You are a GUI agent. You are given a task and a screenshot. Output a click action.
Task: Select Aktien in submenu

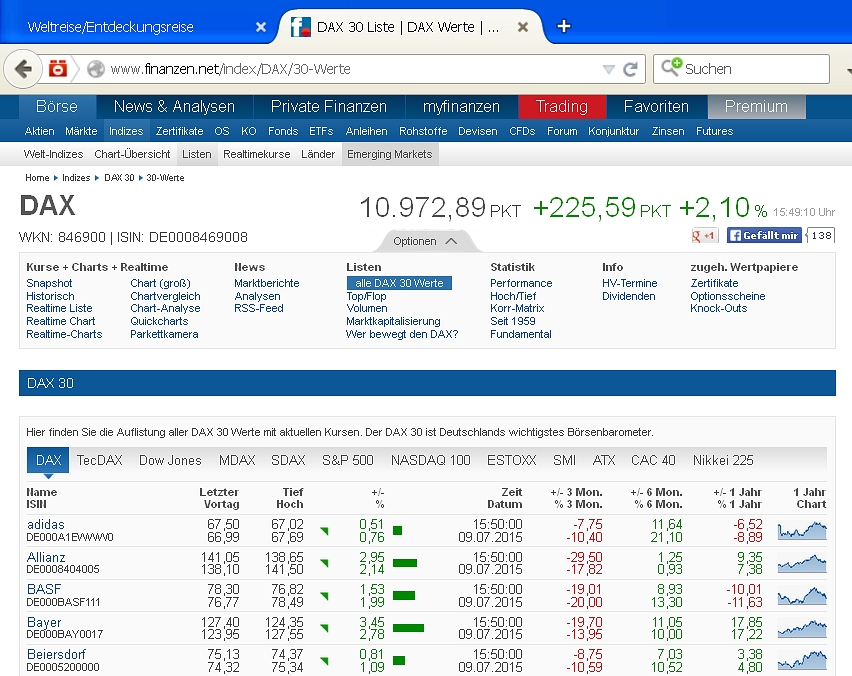pos(39,131)
